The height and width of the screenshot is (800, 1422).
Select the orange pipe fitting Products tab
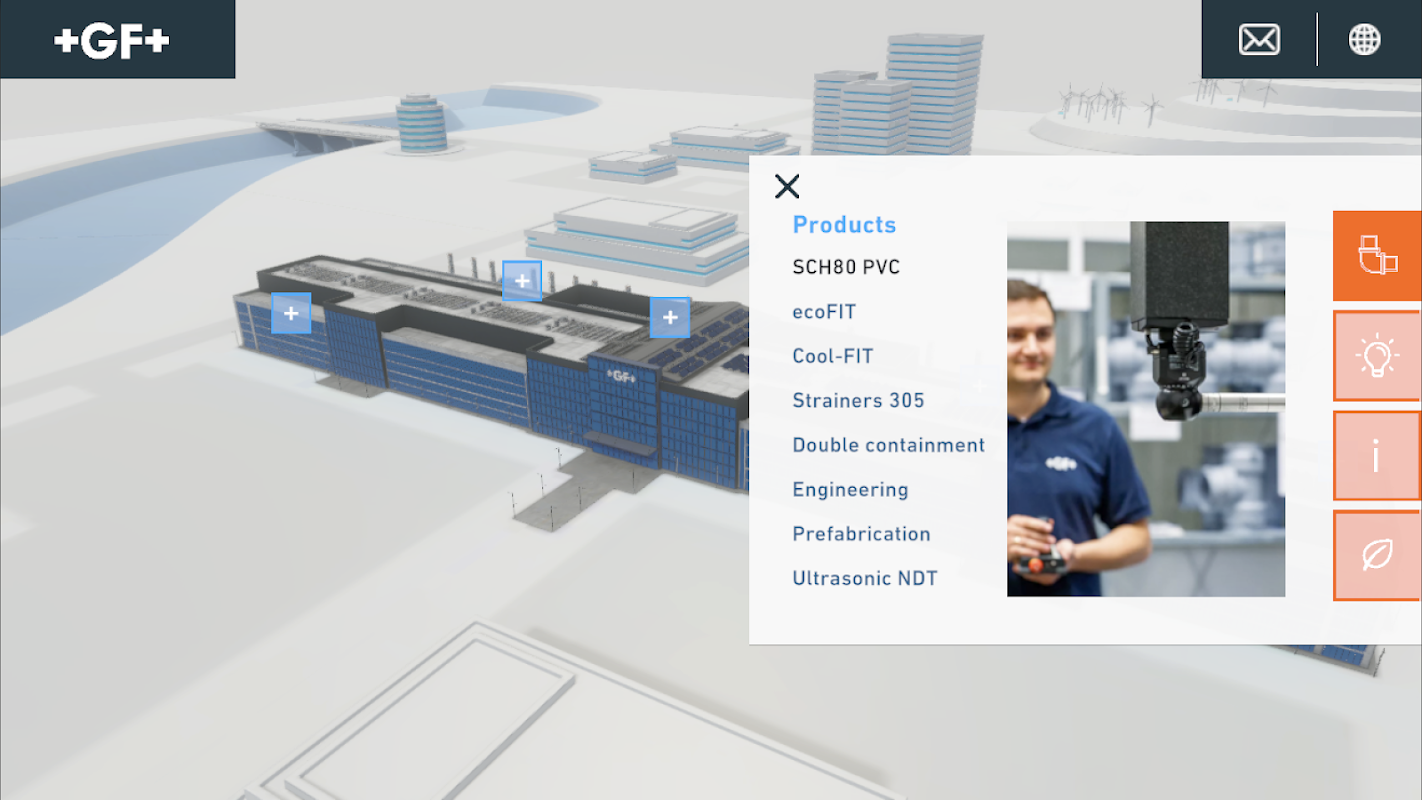[x=1377, y=256]
